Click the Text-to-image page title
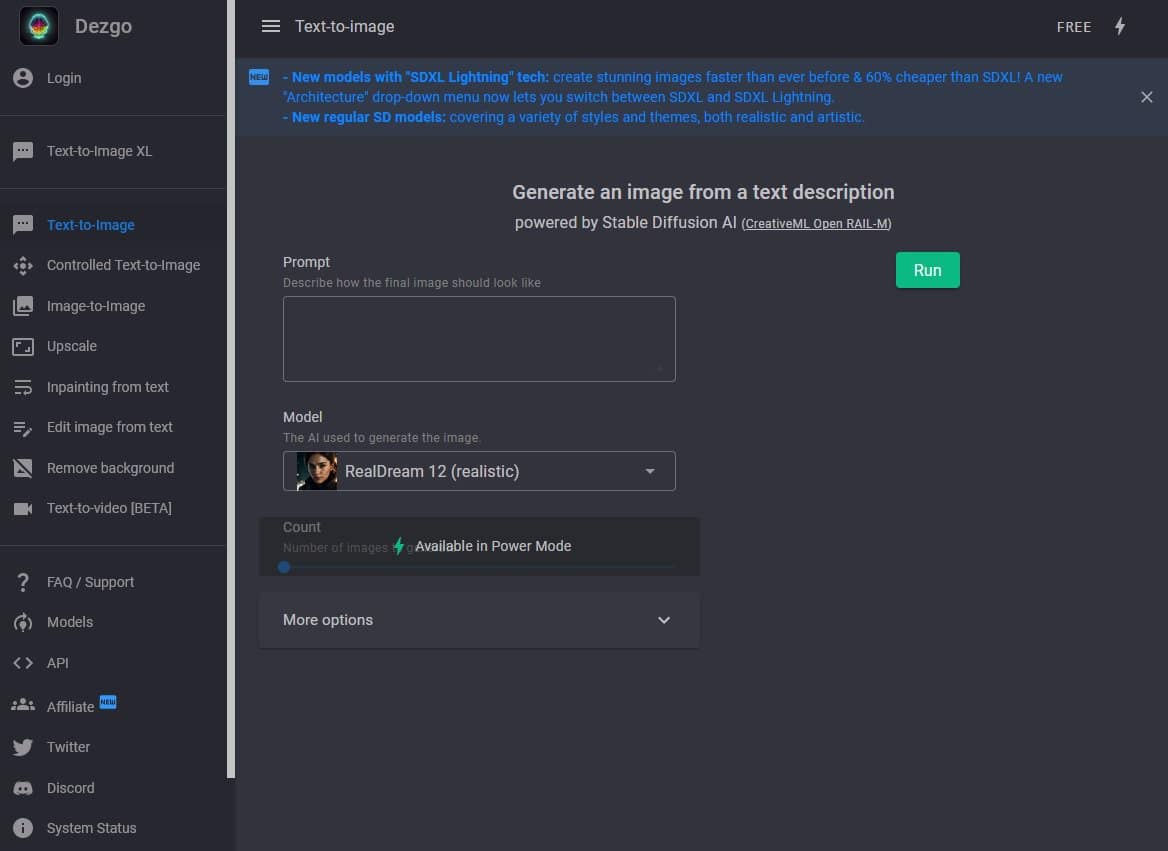The width and height of the screenshot is (1168, 851). click(x=345, y=26)
